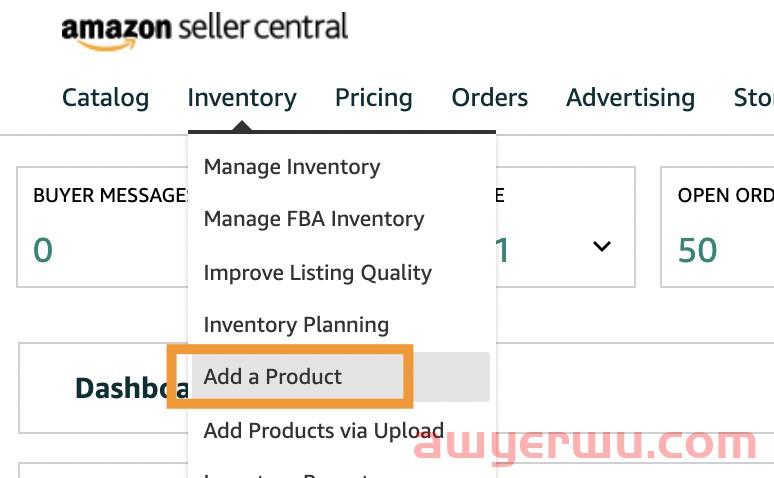Image resolution: width=774 pixels, height=478 pixels.
Task: Open Inventory Planning from the menu
Action: point(296,325)
